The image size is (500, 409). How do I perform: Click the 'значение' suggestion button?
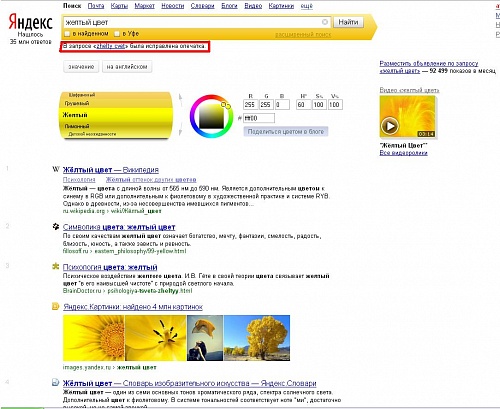coord(81,67)
